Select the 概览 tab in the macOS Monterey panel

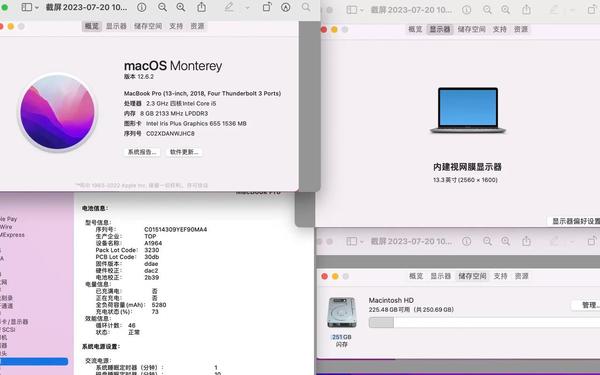tap(91, 26)
